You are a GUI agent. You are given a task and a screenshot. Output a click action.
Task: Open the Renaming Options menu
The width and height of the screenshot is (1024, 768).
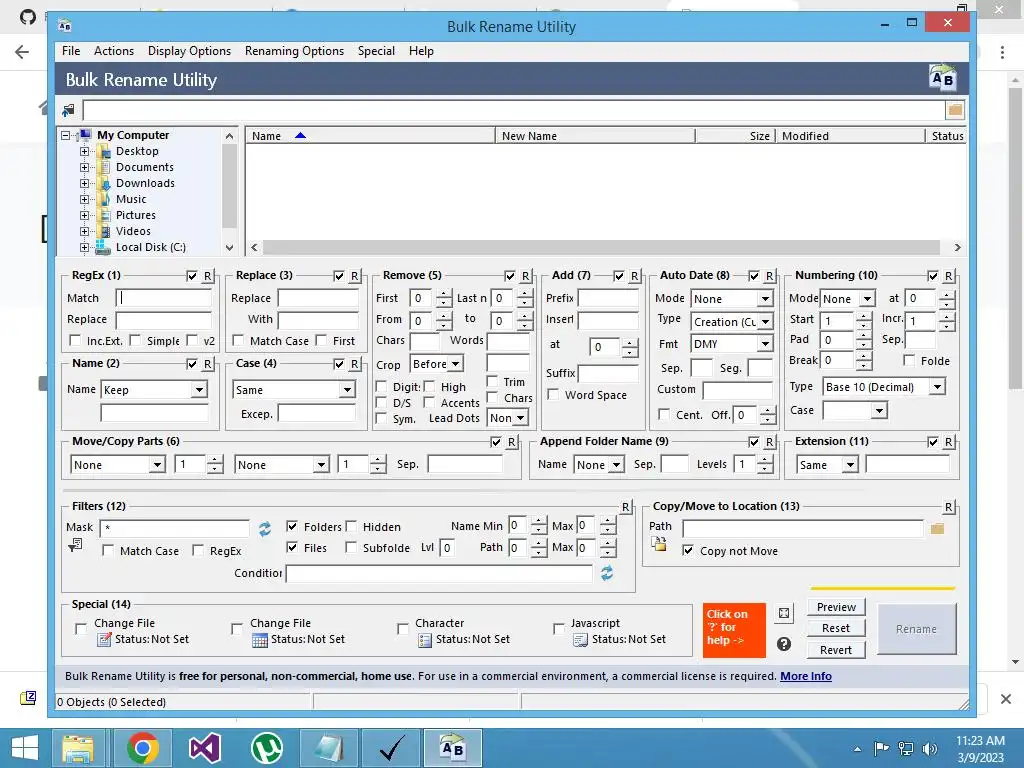coord(294,51)
